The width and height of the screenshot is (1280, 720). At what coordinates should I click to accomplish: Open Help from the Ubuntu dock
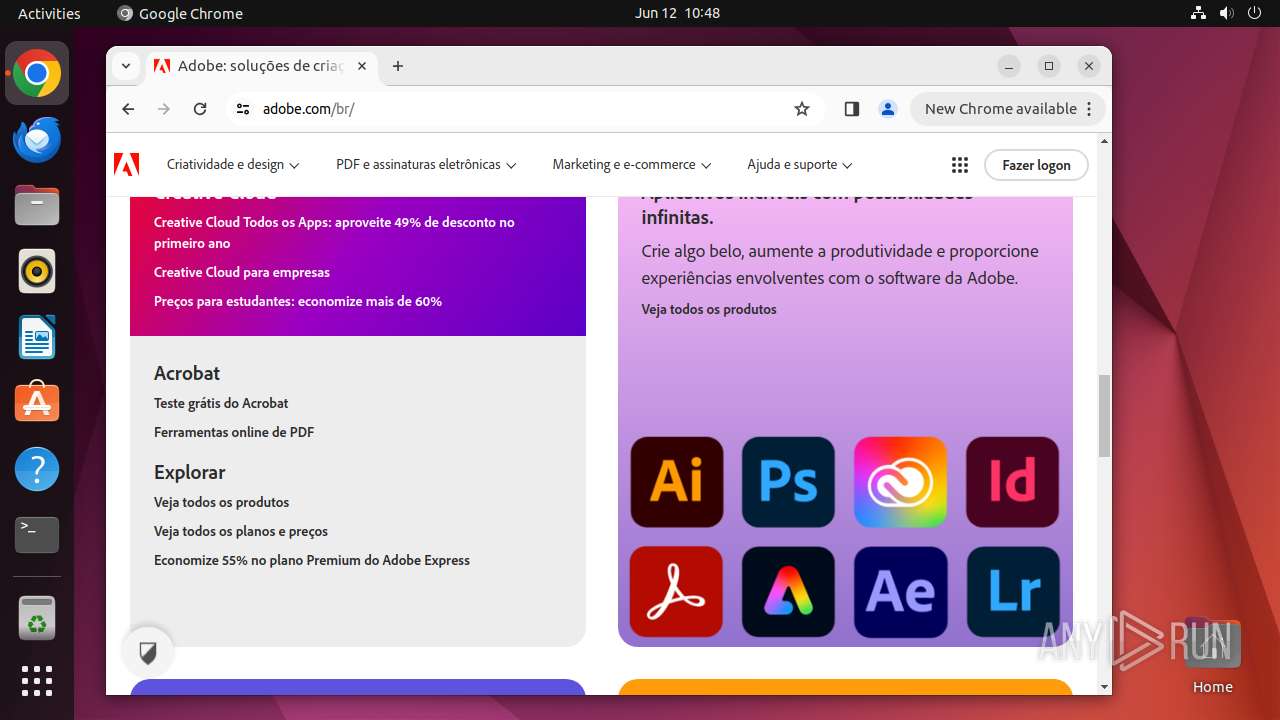[x=37, y=469]
